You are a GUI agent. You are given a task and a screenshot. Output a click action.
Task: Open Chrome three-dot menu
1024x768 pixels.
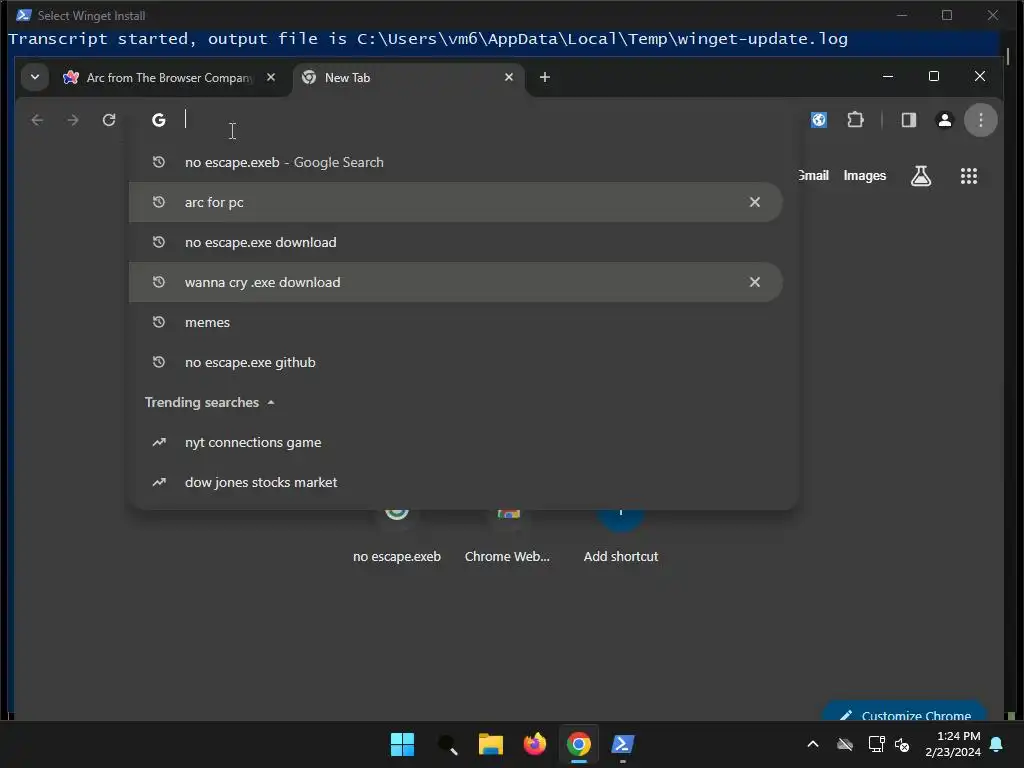click(981, 120)
